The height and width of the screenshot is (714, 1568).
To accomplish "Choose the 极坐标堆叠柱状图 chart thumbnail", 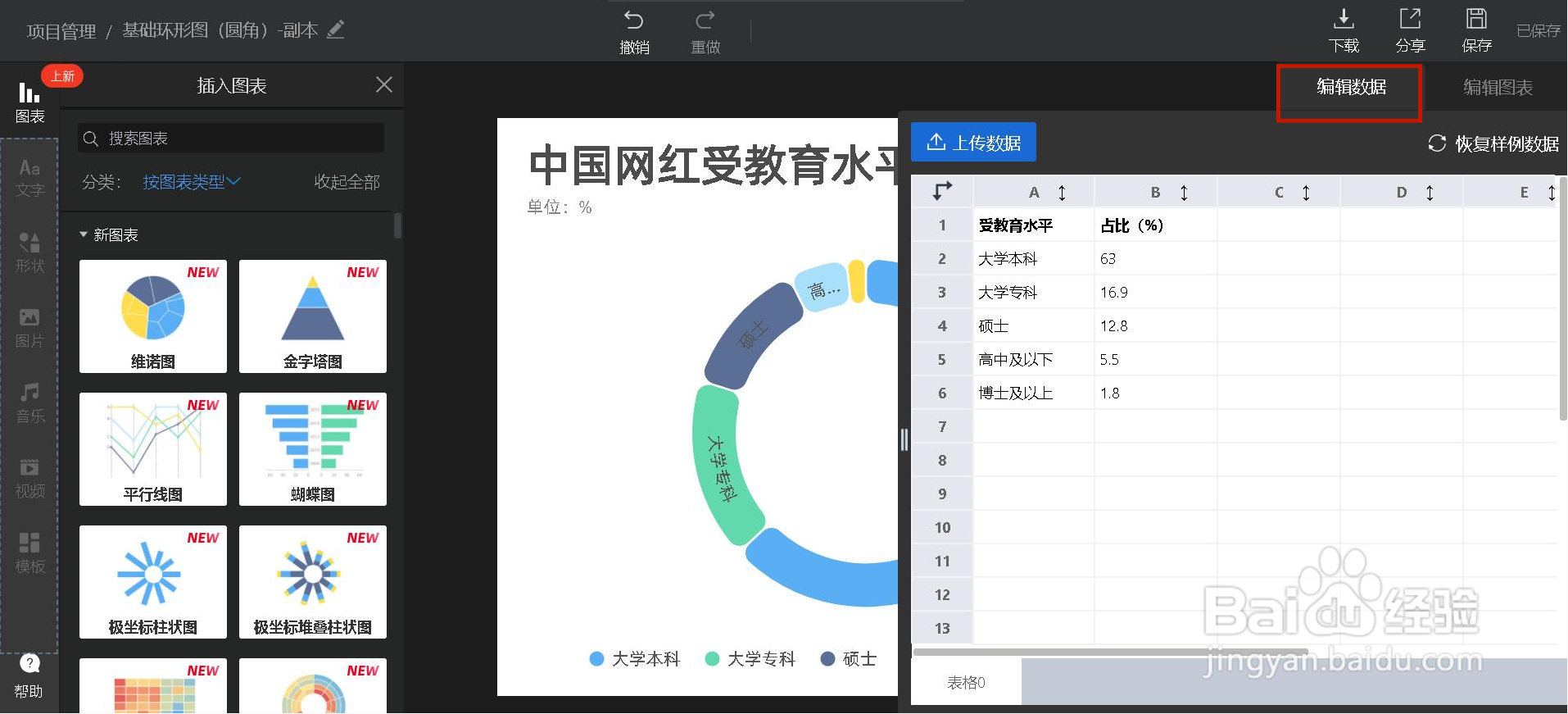I will pyautogui.click(x=313, y=582).
